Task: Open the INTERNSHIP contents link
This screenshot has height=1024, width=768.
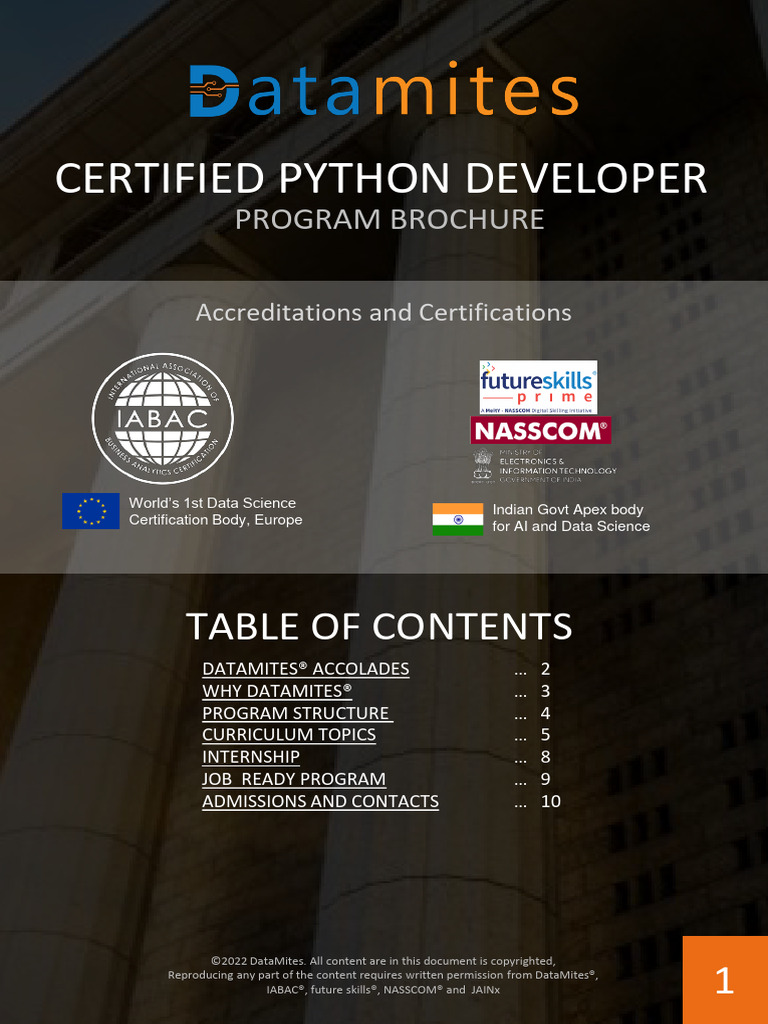Action: [251, 757]
